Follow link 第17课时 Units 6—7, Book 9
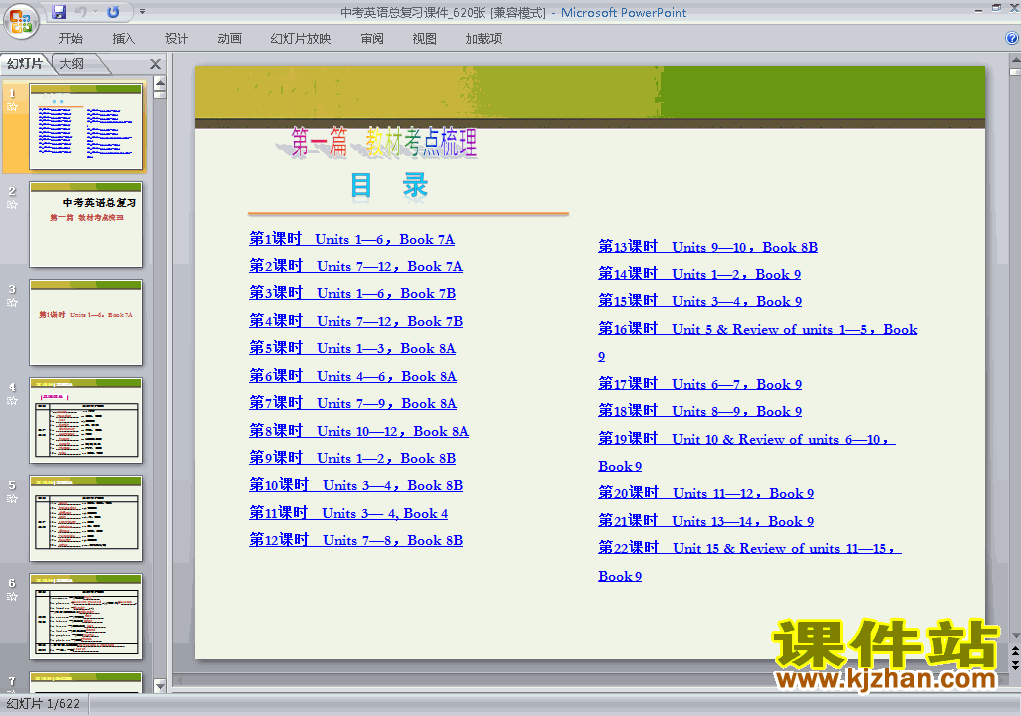Viewport: 1021px width, 716px height. coord(700,384)
